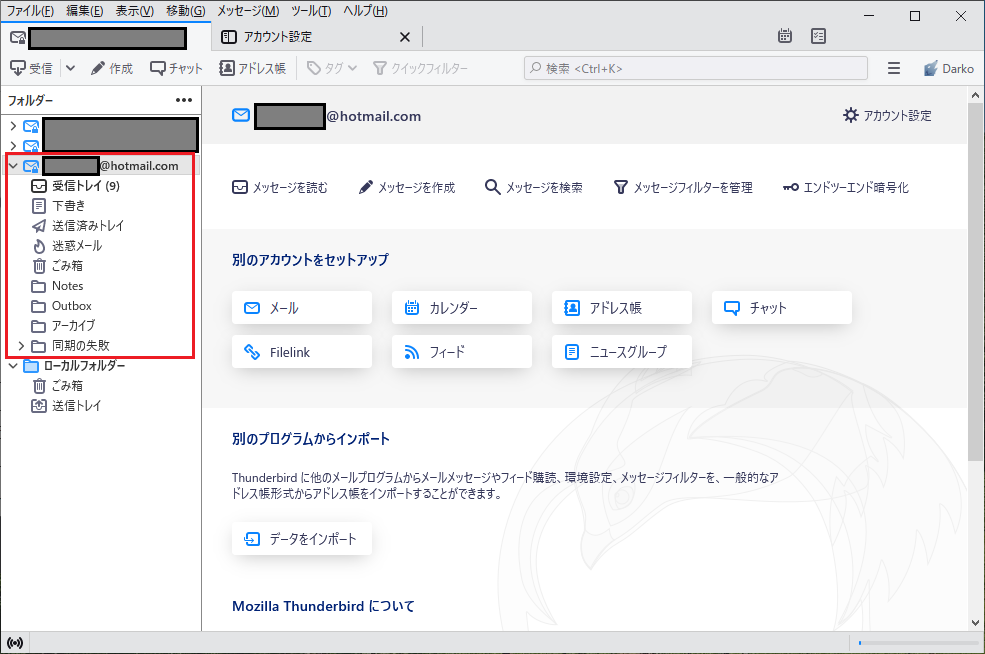This screenshot has width=985, height=654.
Task: Open the 表示(V) menu
Action: click(x=134, y=11)
